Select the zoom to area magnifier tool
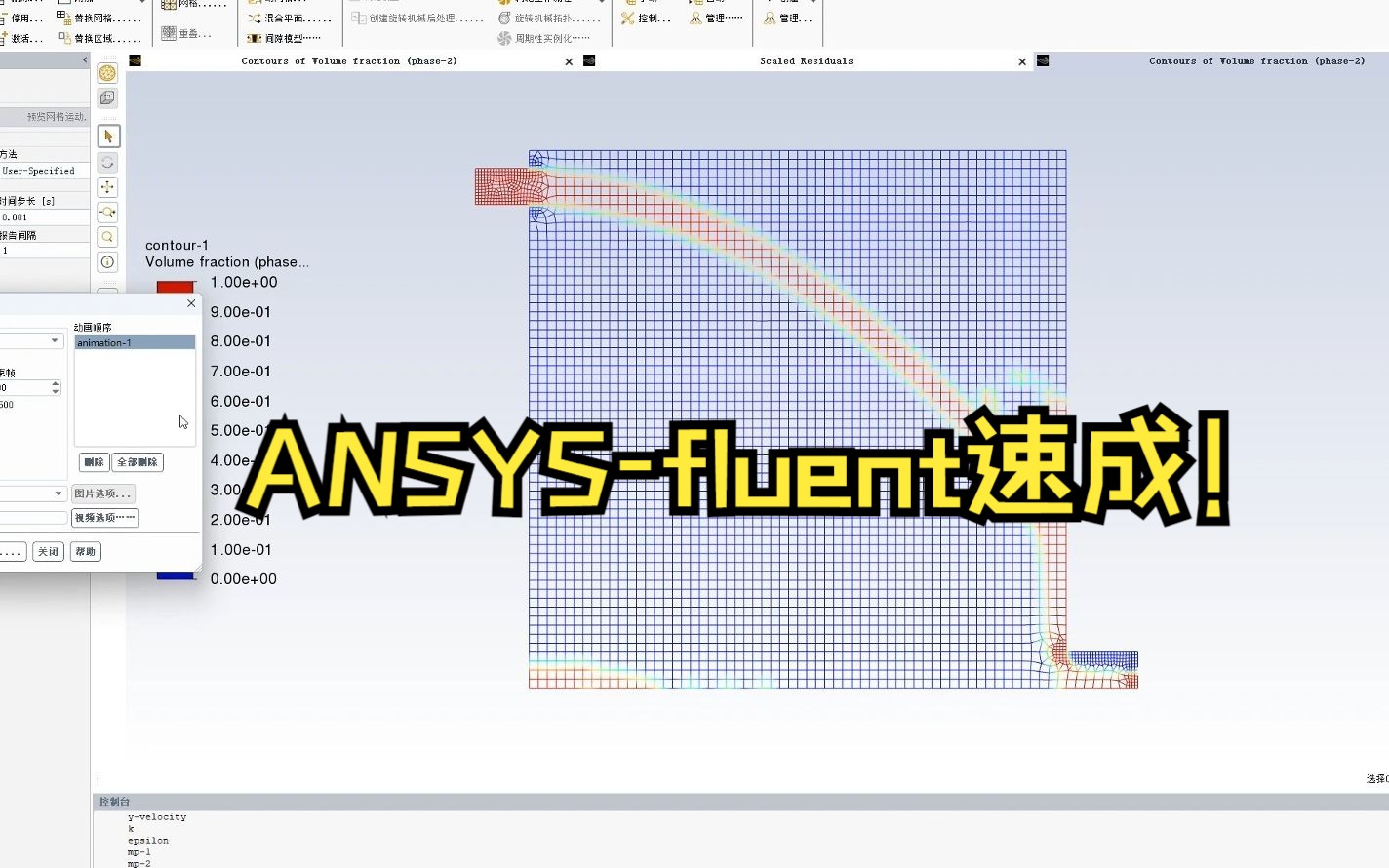Screen dimensions: 1389x868 (107, 237)
